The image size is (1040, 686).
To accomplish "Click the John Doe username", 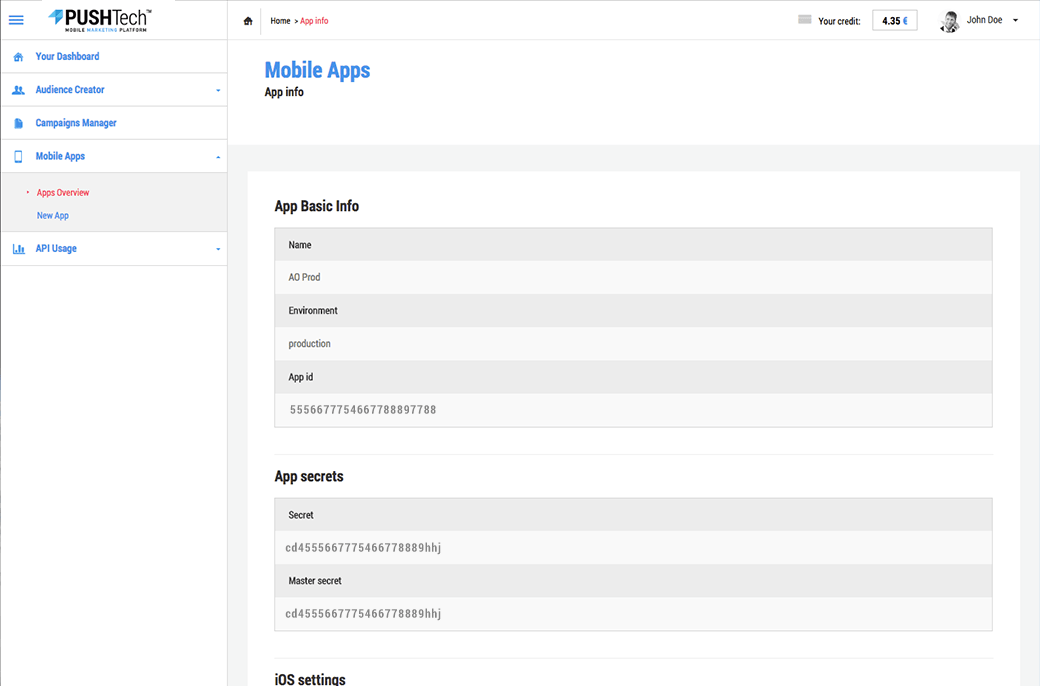I will 984,20.
